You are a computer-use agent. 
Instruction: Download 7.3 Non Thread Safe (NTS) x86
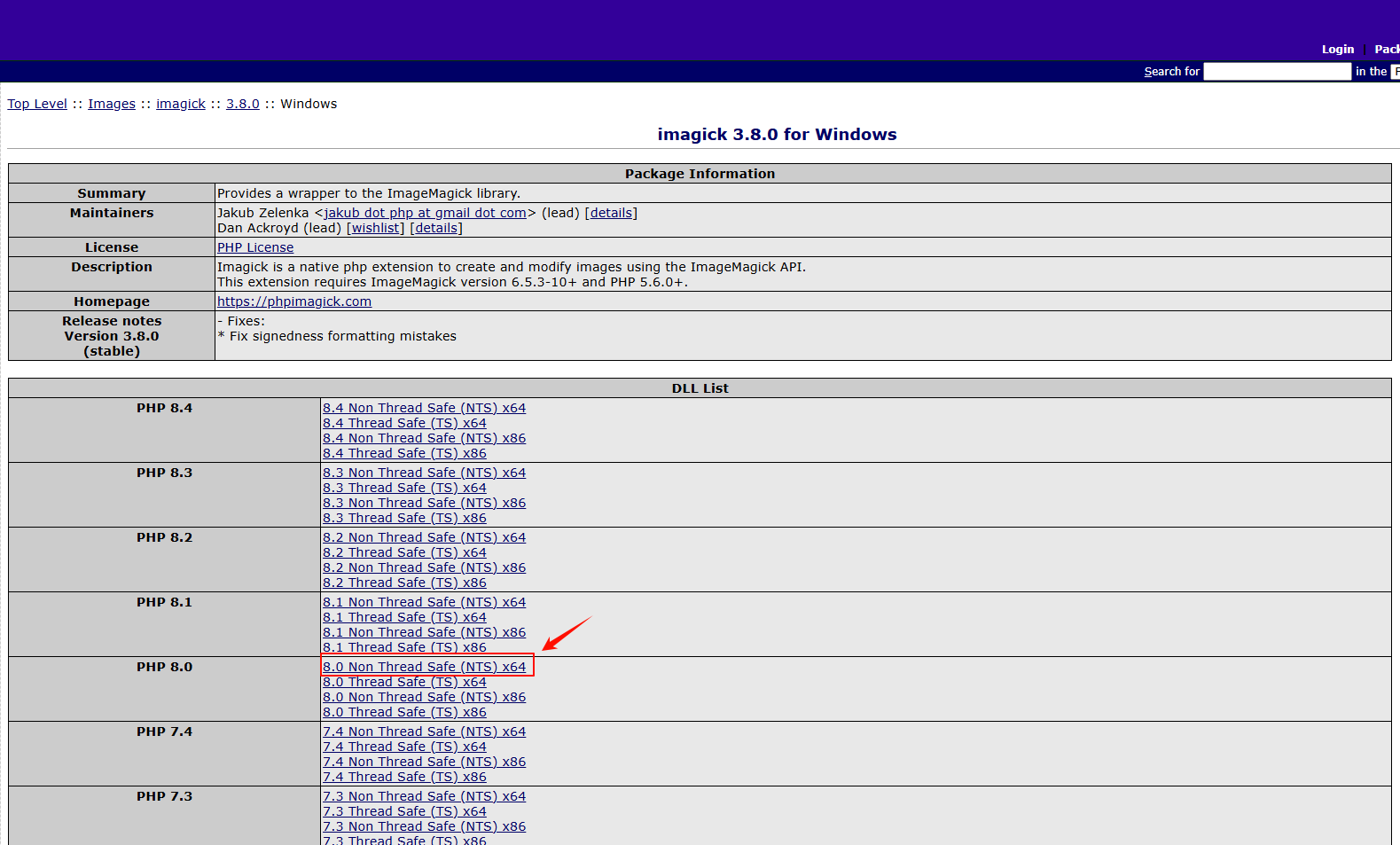click(x=424, y=826)
